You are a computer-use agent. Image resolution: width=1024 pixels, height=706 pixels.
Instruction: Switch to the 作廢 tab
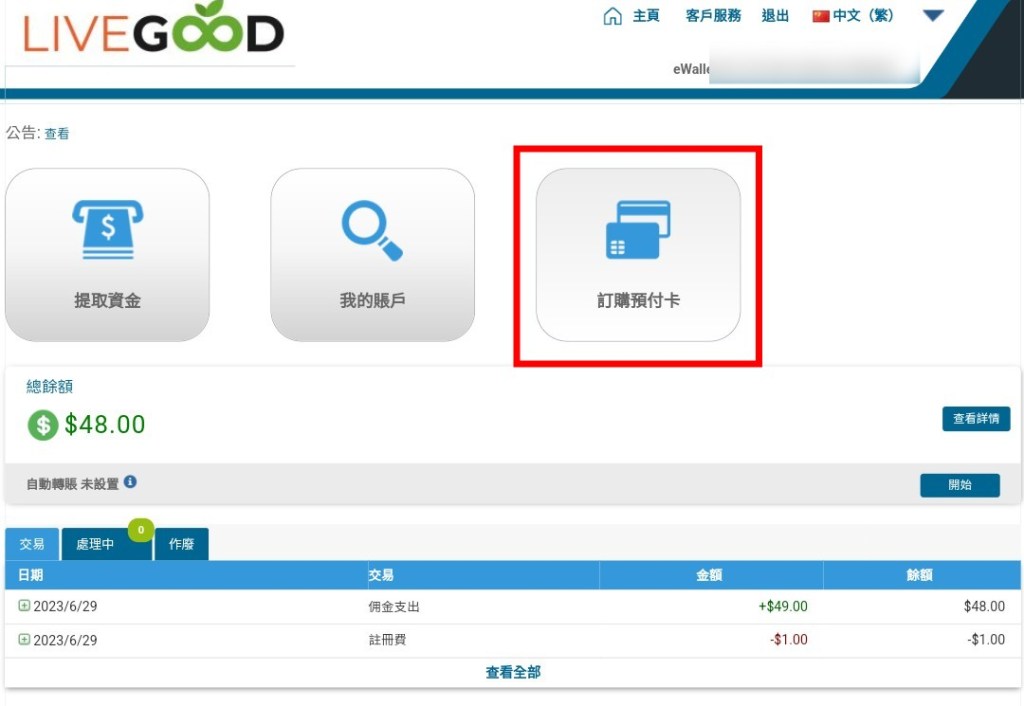tap(181, 545)
